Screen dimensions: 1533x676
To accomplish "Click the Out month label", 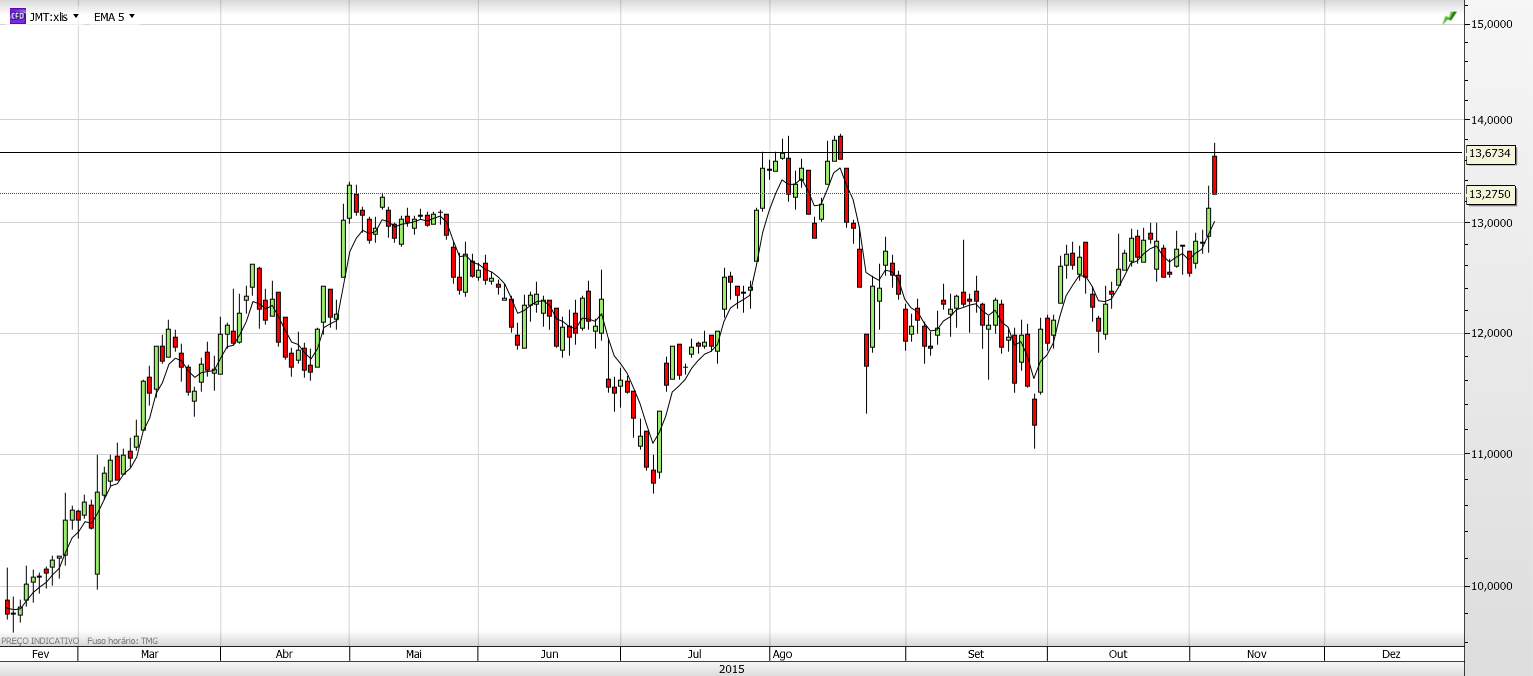I will (1118, 654).
